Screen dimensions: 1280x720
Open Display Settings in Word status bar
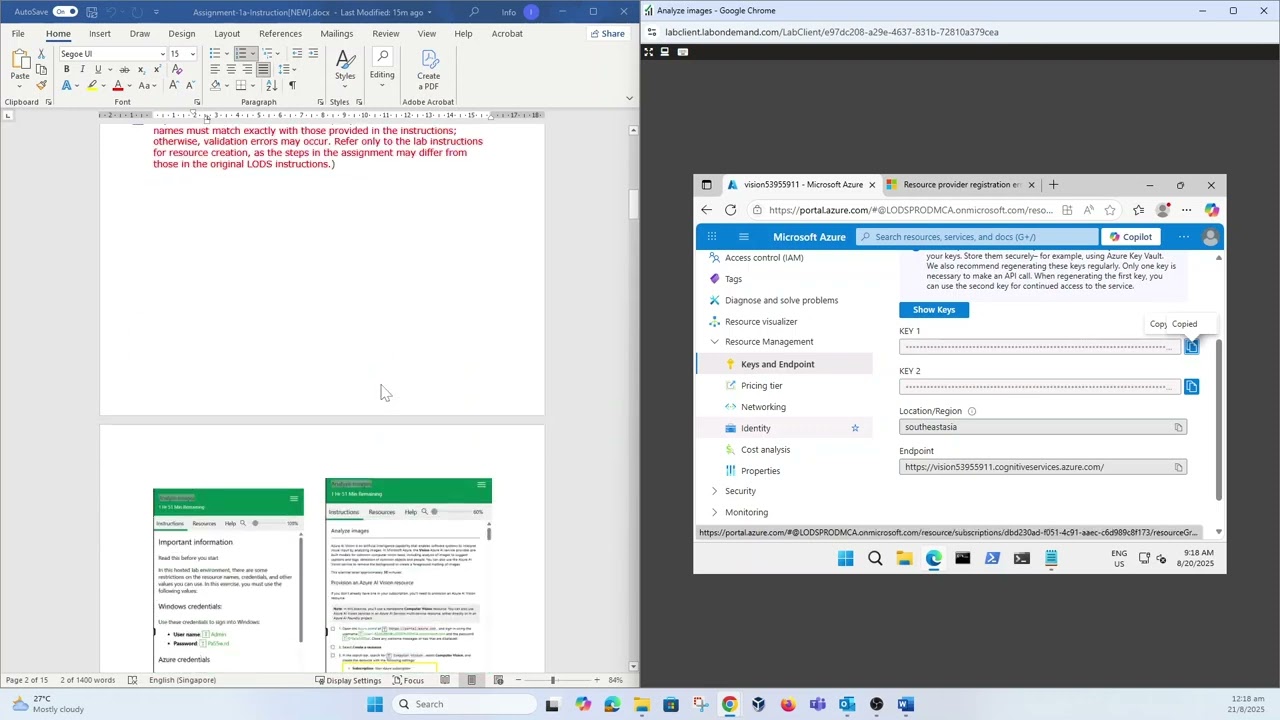click(x=347, y=680)
